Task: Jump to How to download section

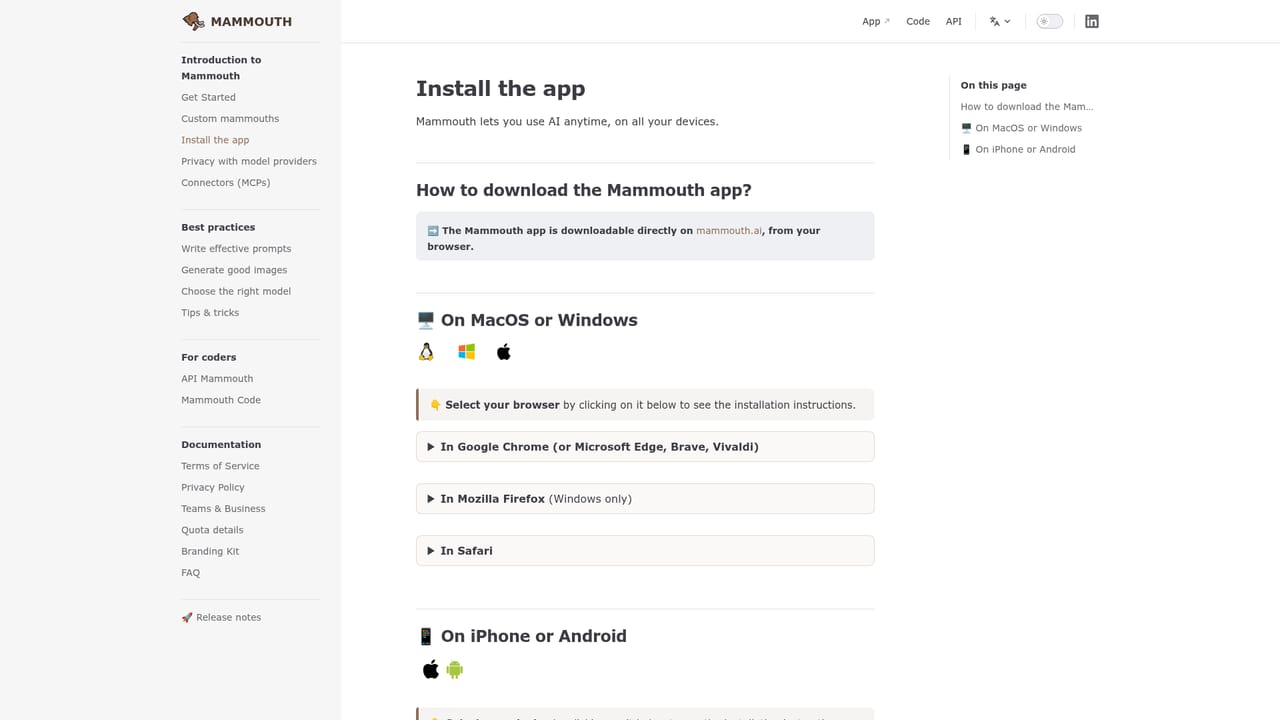Action: (1027, 107)
